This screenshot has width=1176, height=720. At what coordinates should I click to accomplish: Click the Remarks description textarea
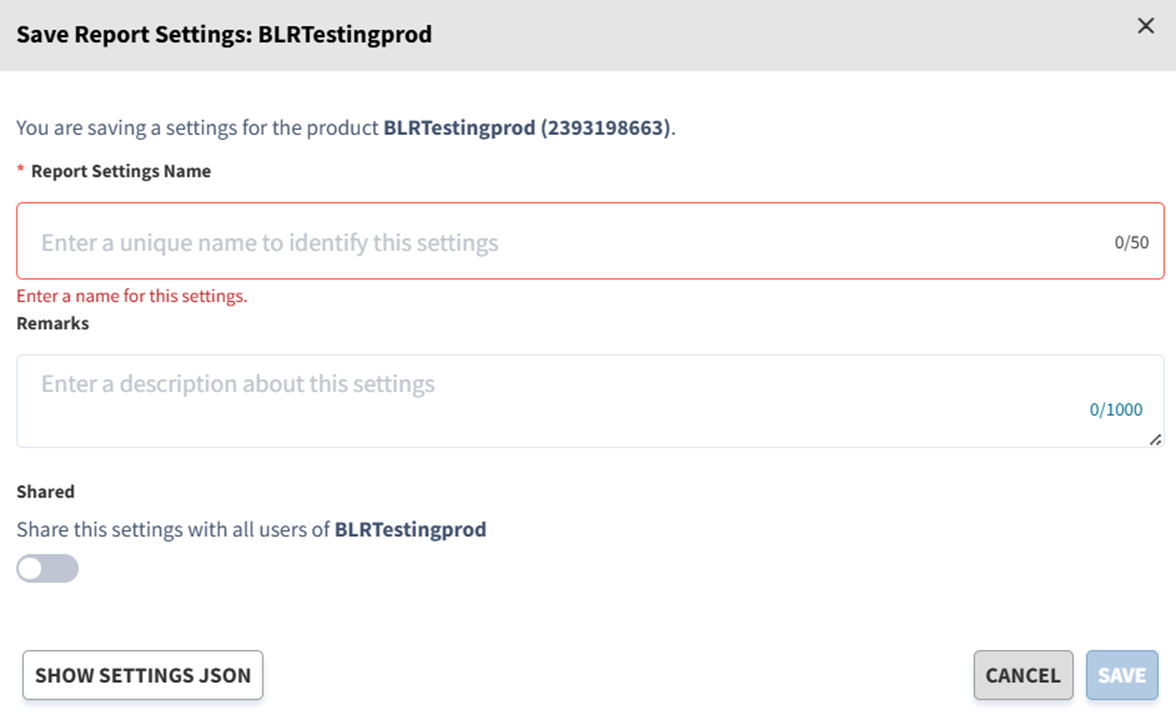click(500, 400)
